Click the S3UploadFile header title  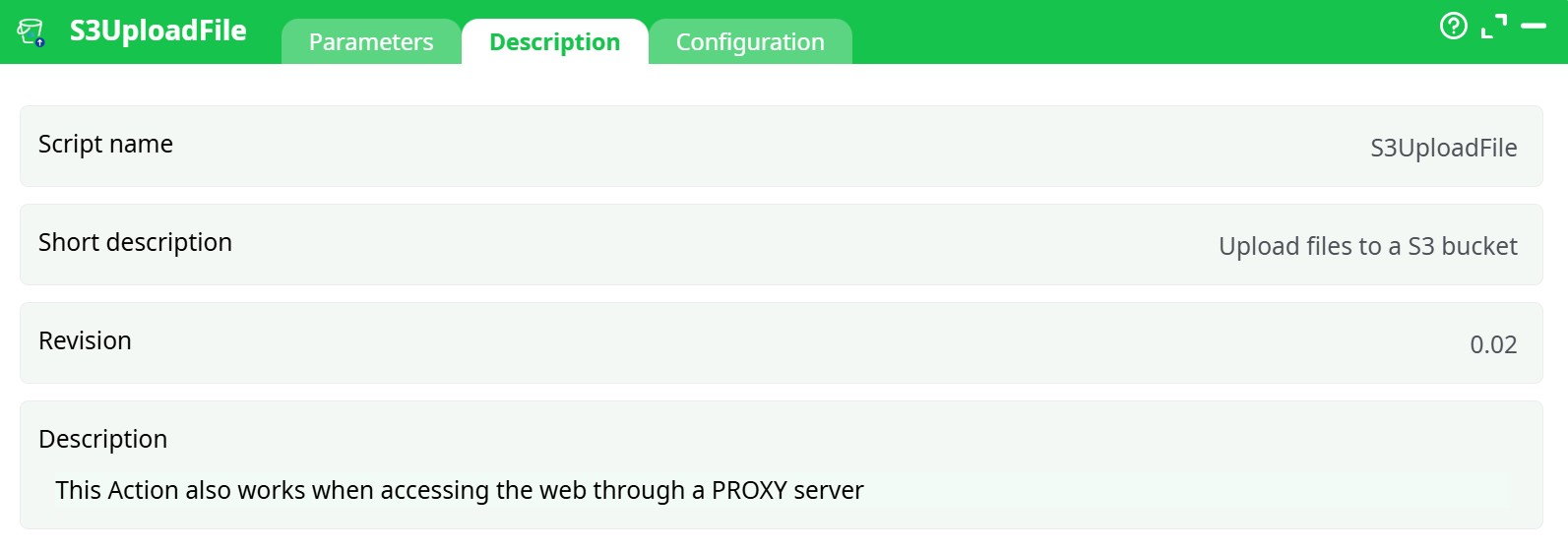coord(157,31)
